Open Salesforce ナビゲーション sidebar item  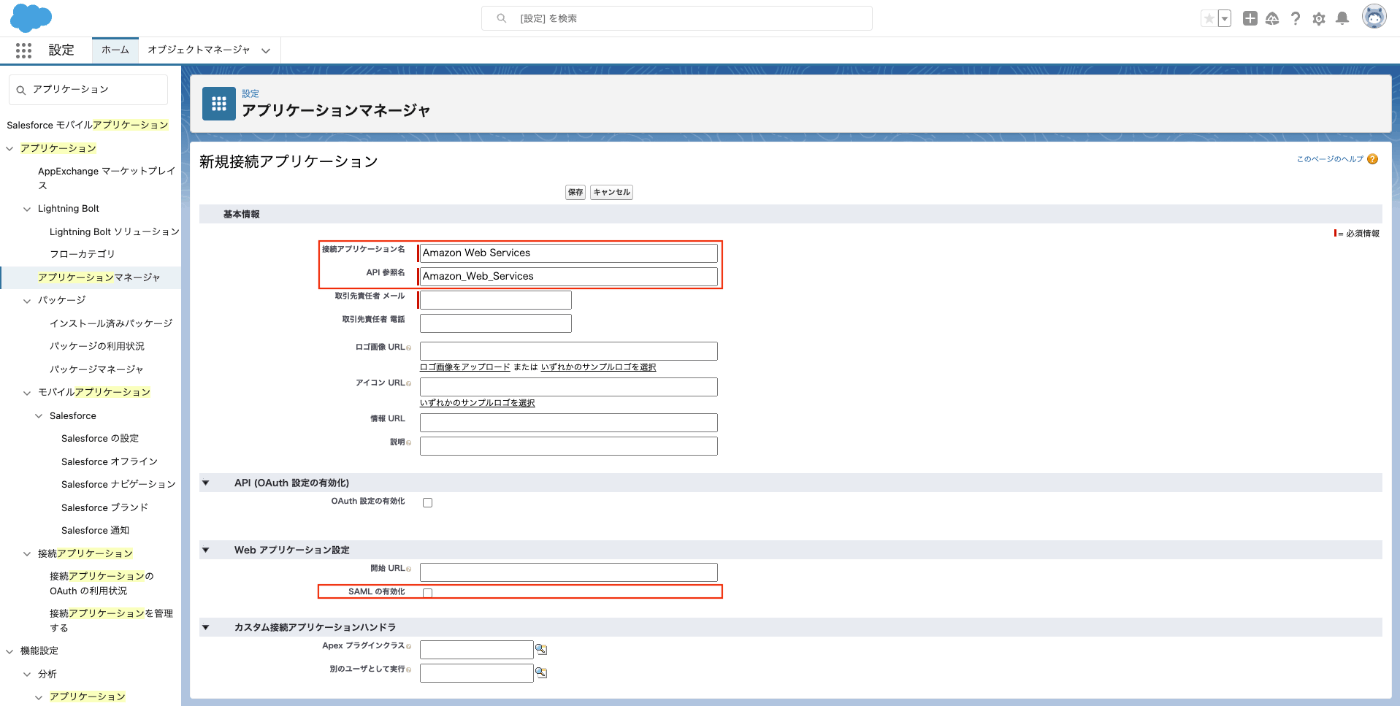pyautogui.click(x=118, y=484)
